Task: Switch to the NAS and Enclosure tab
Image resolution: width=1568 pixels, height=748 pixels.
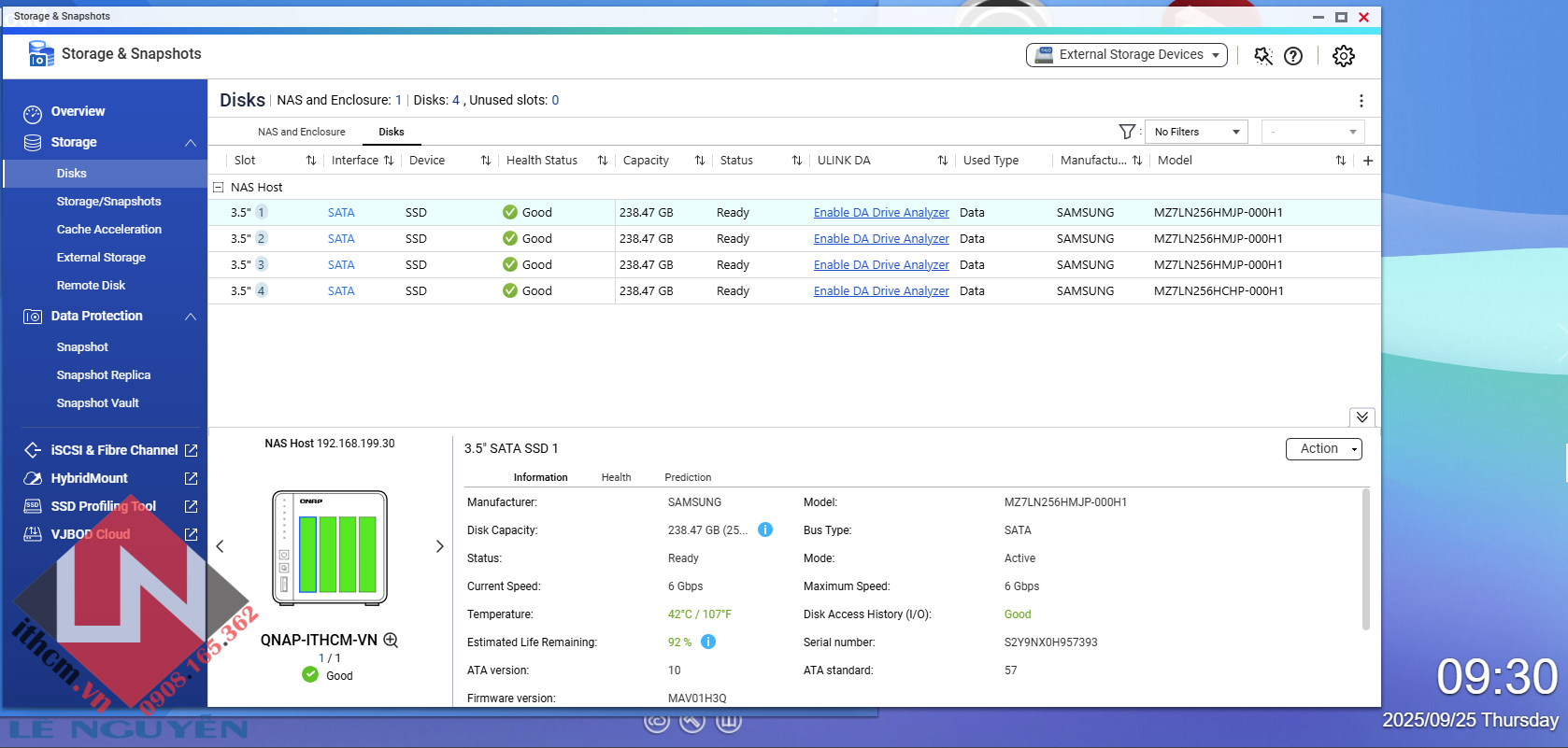Action: 301,132
